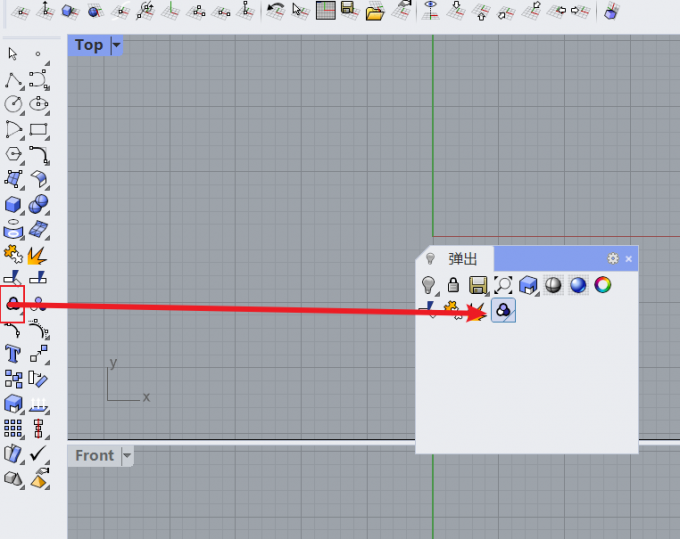Choose the Polygon tool

pos(13,154)
